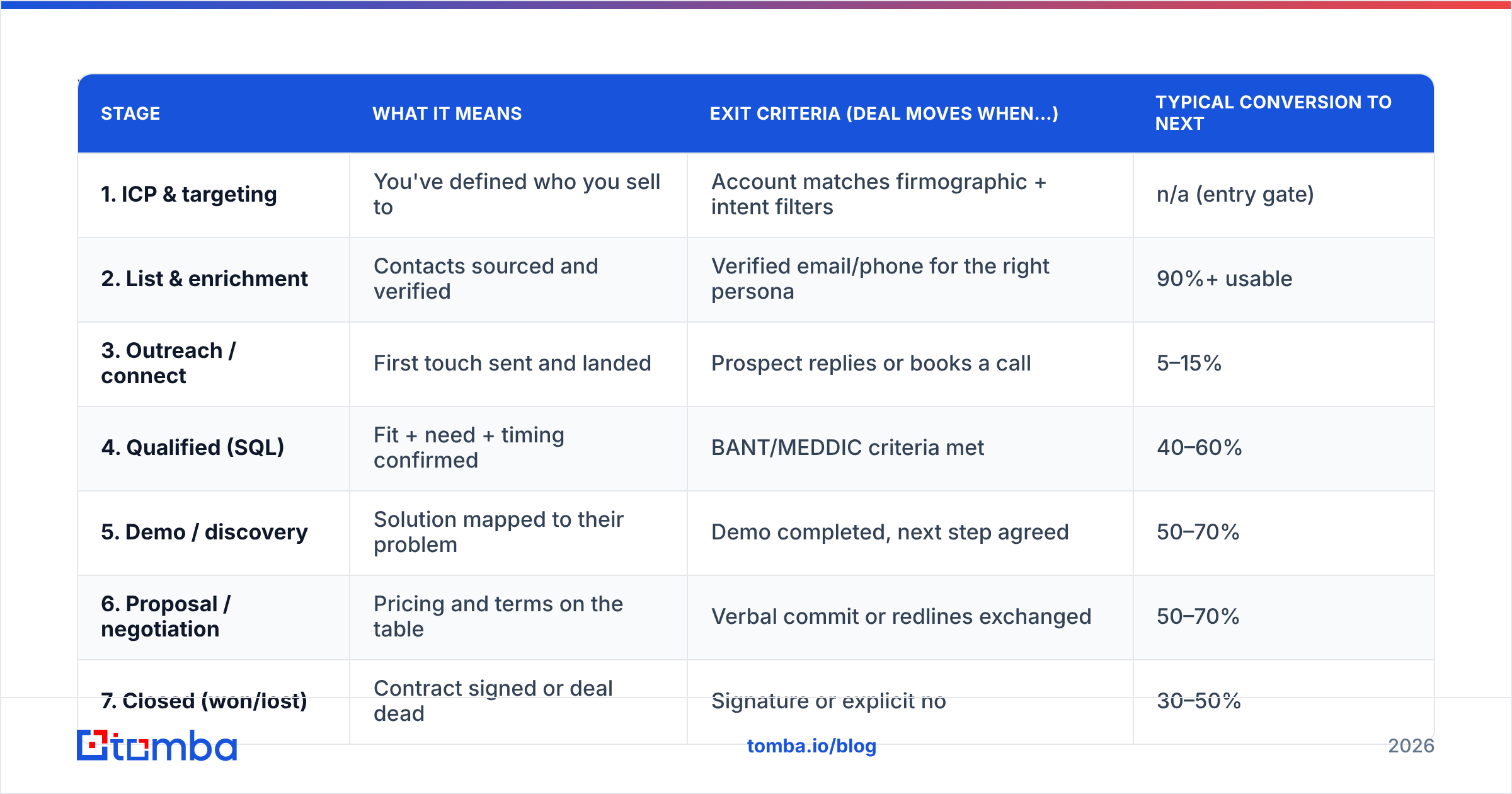Select the '5–15%' conversion value
The image size is (1512, 794).
(x=1189, y=363)
